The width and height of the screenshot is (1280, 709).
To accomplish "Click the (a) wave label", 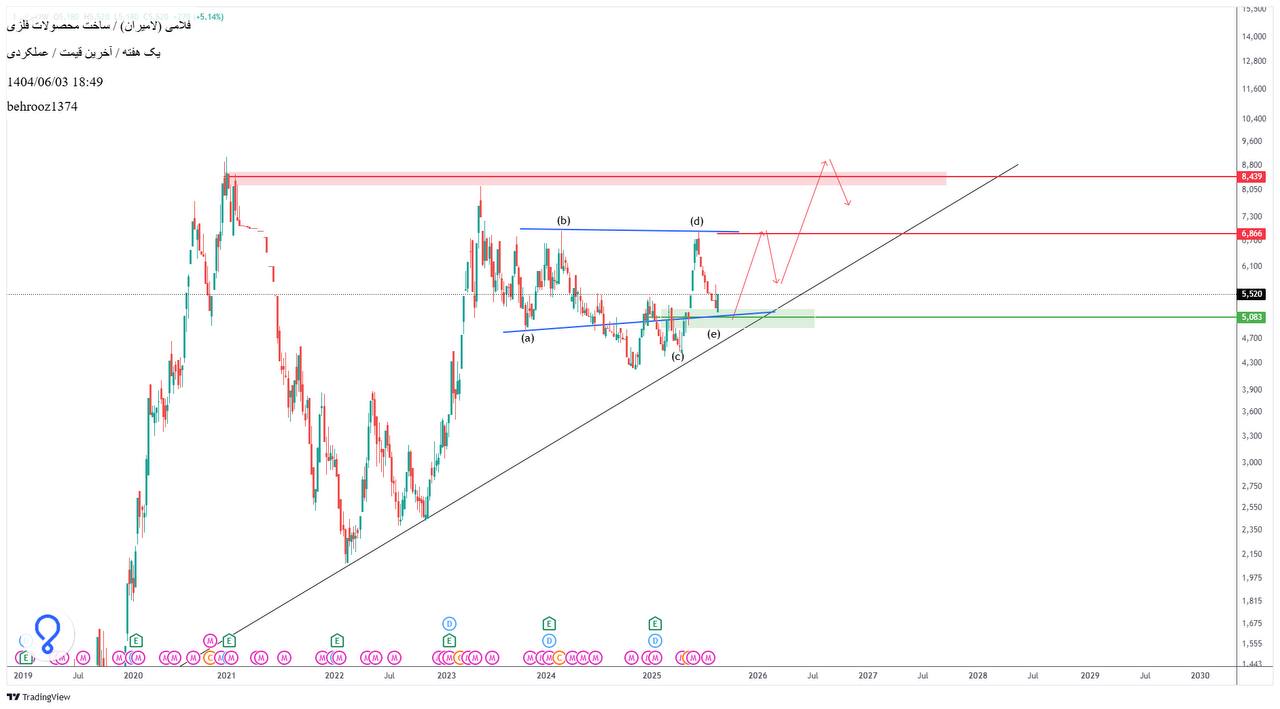I will click(x=527, y=338).
